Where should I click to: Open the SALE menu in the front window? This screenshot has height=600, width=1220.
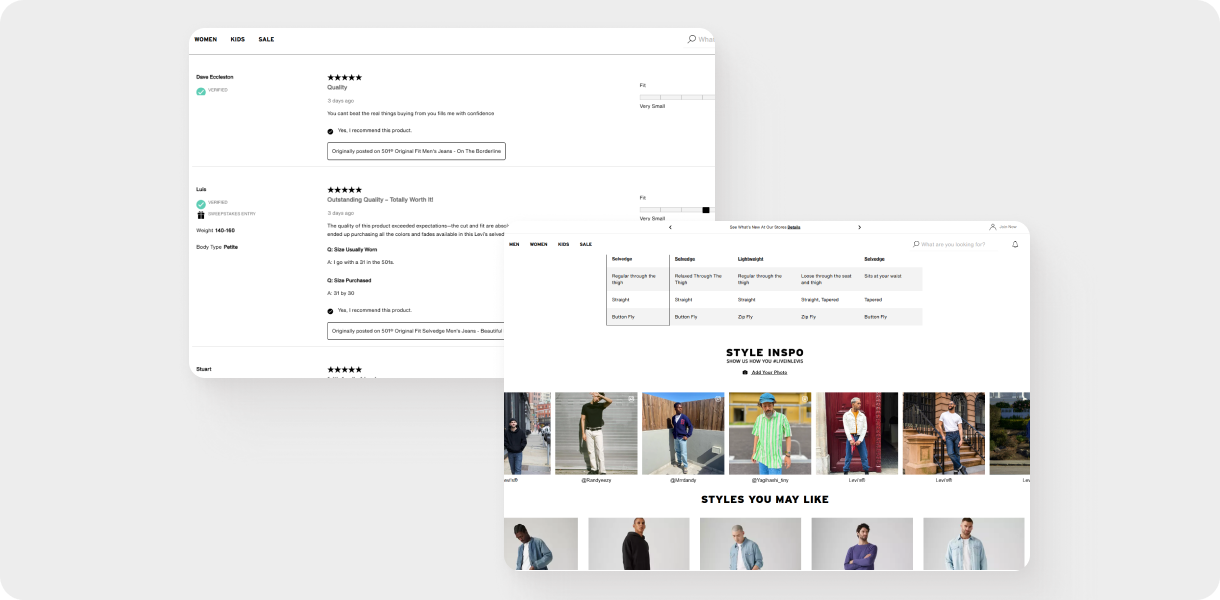pos(586,244)
